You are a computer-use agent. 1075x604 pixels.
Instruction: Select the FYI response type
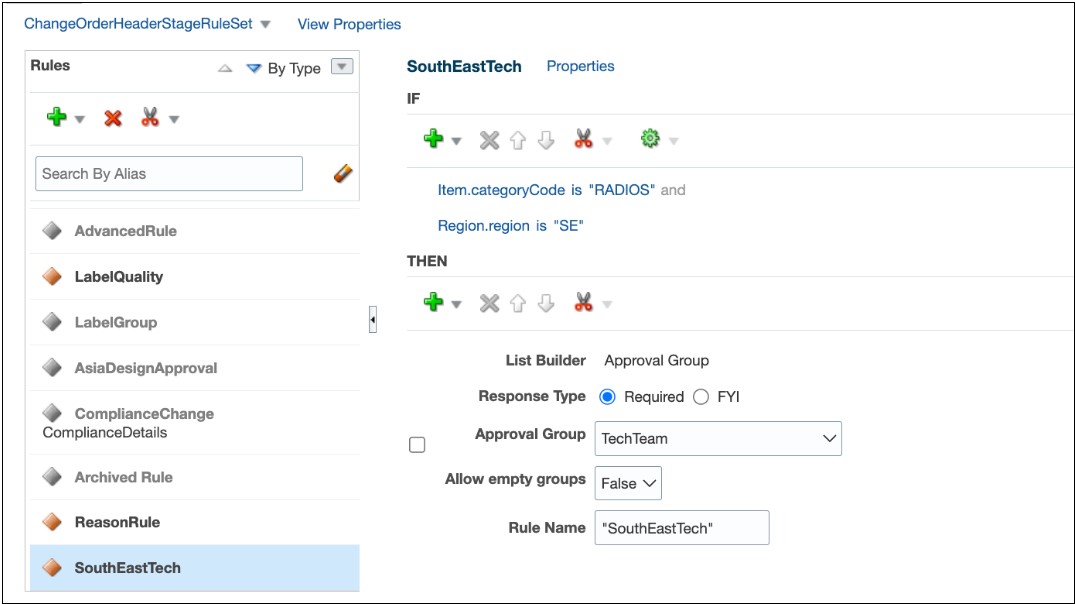[x=703, y=397]
